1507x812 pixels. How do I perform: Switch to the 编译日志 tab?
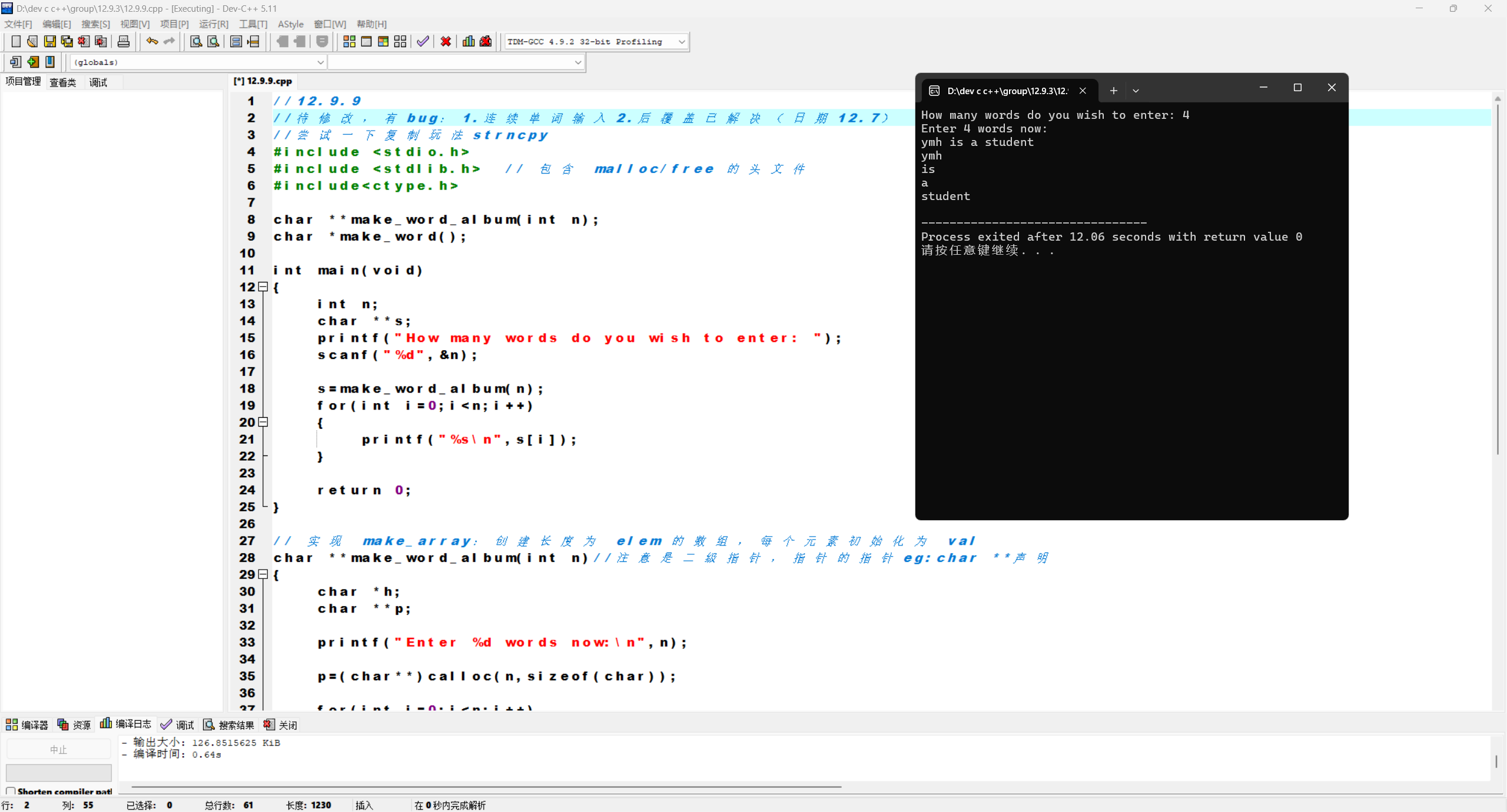pos(126,724)
